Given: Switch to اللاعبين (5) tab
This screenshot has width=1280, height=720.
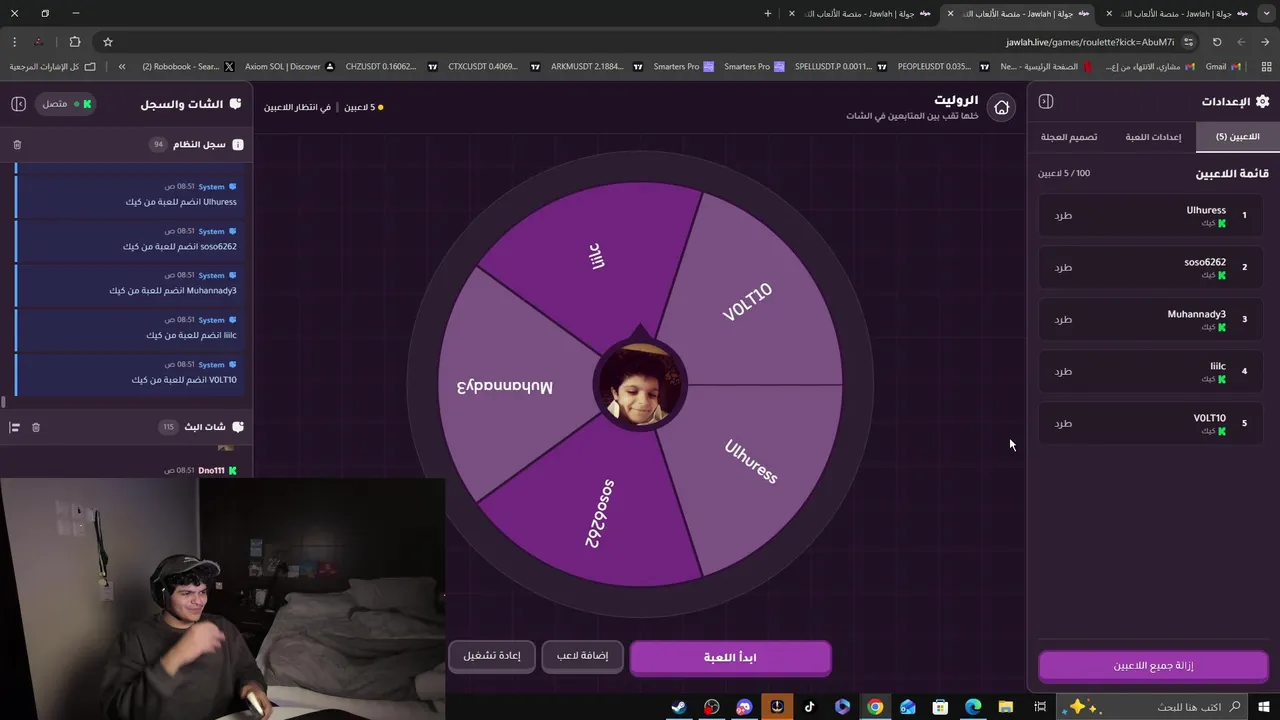Looking at the screenshot, I should [1237, 137].
